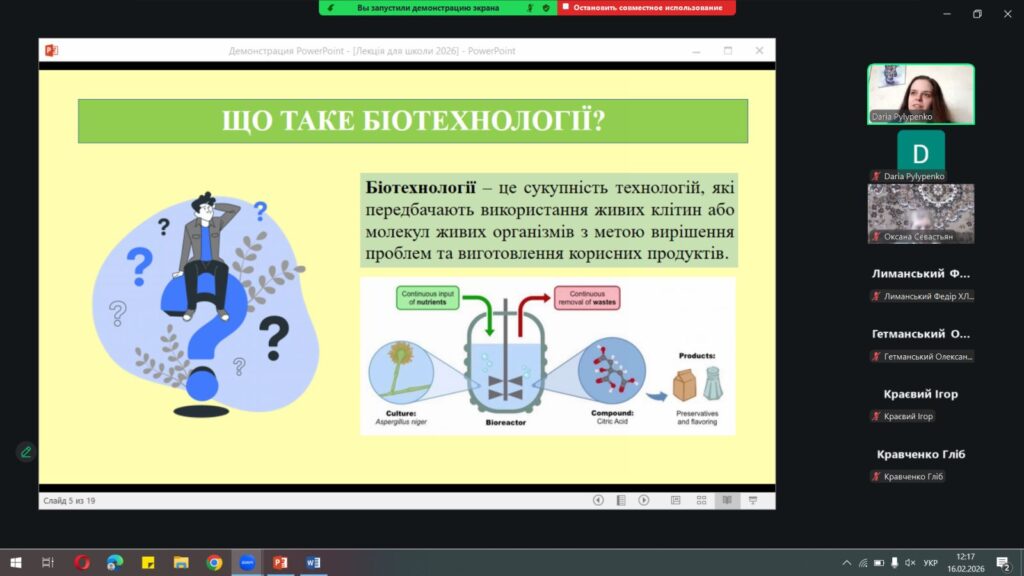The height and width of the screenshot is (576, 1024).
Task: Switch to Normal view in status bar
Action: [675, 500]
